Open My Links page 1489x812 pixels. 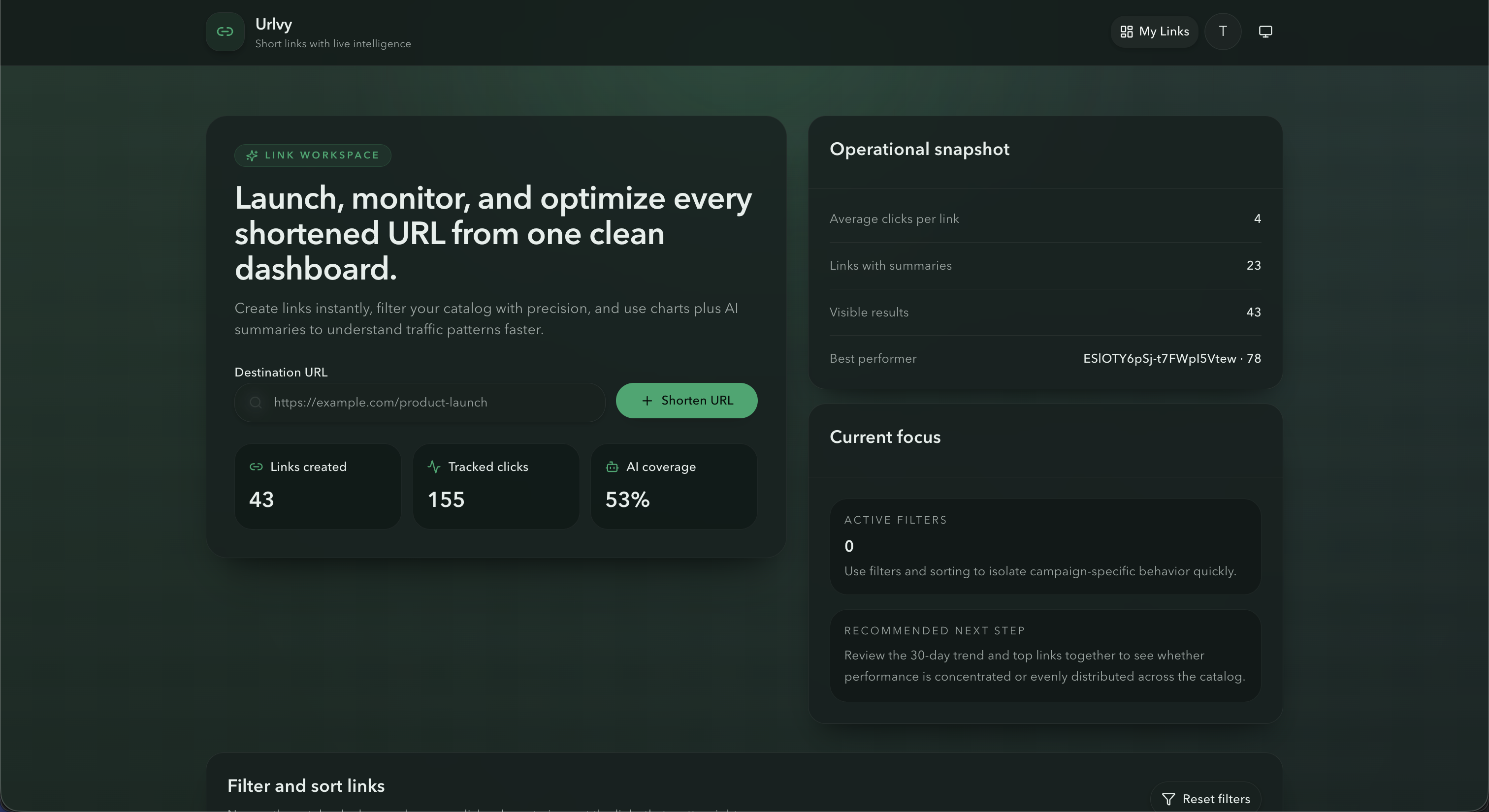(x=1154, y=32)
